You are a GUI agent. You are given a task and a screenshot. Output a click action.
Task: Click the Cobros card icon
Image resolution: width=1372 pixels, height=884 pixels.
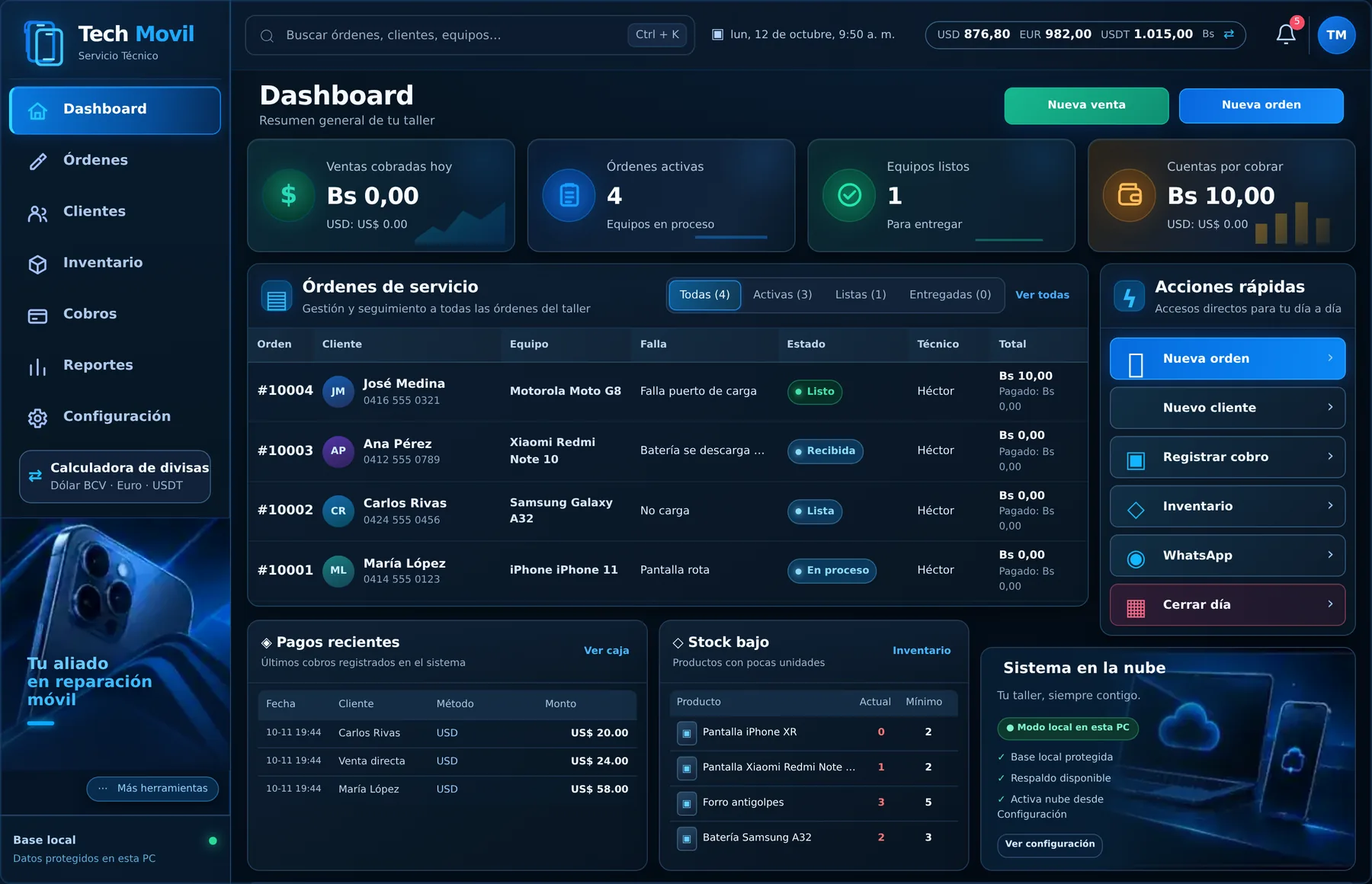[37, 315]
